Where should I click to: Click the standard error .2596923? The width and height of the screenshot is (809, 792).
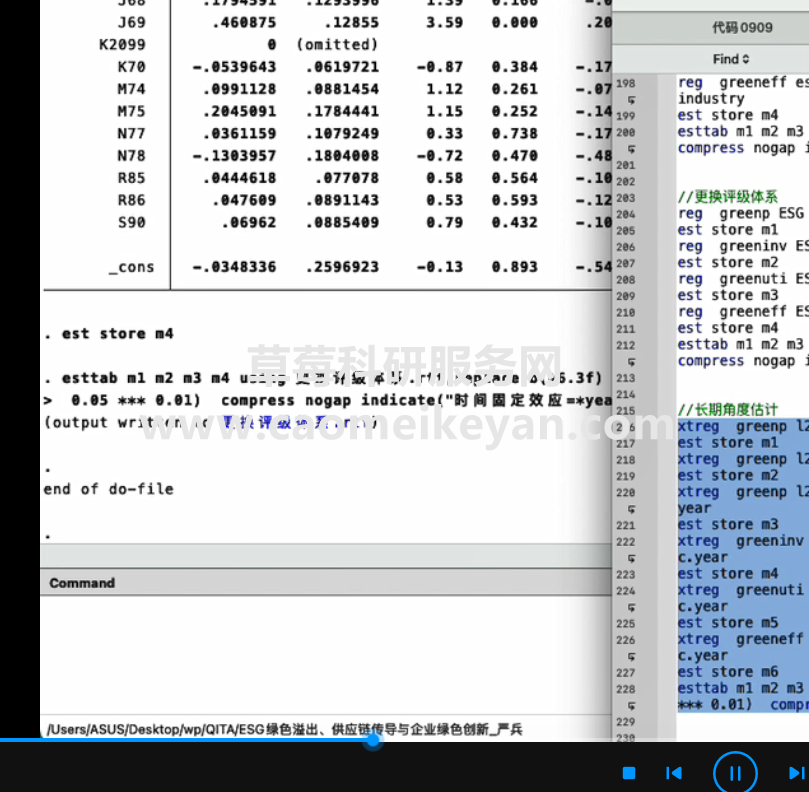click(343, 267)
